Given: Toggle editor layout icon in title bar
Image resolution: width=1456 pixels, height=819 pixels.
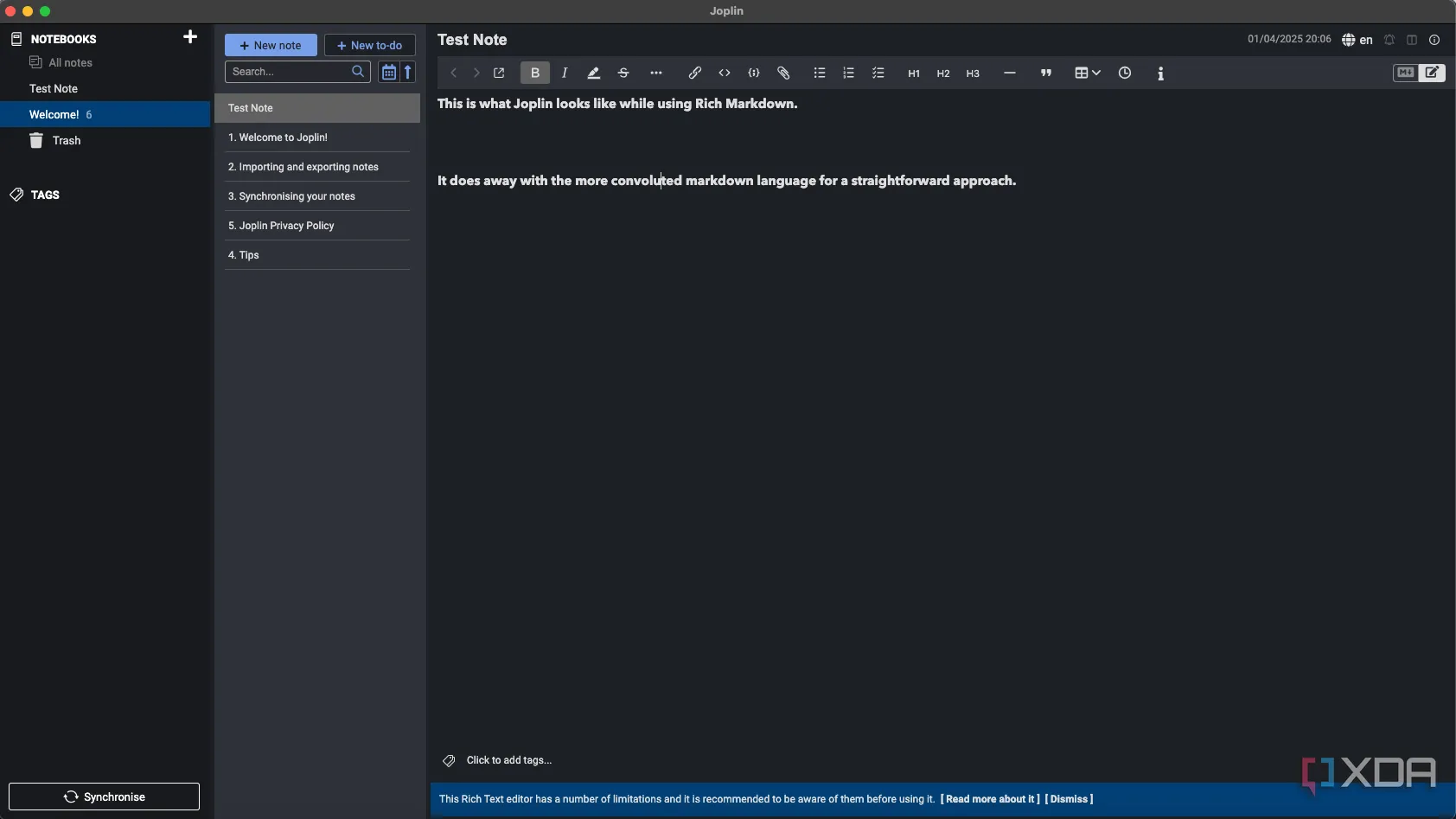Looking at the screenshot, I should (1412, 40).
